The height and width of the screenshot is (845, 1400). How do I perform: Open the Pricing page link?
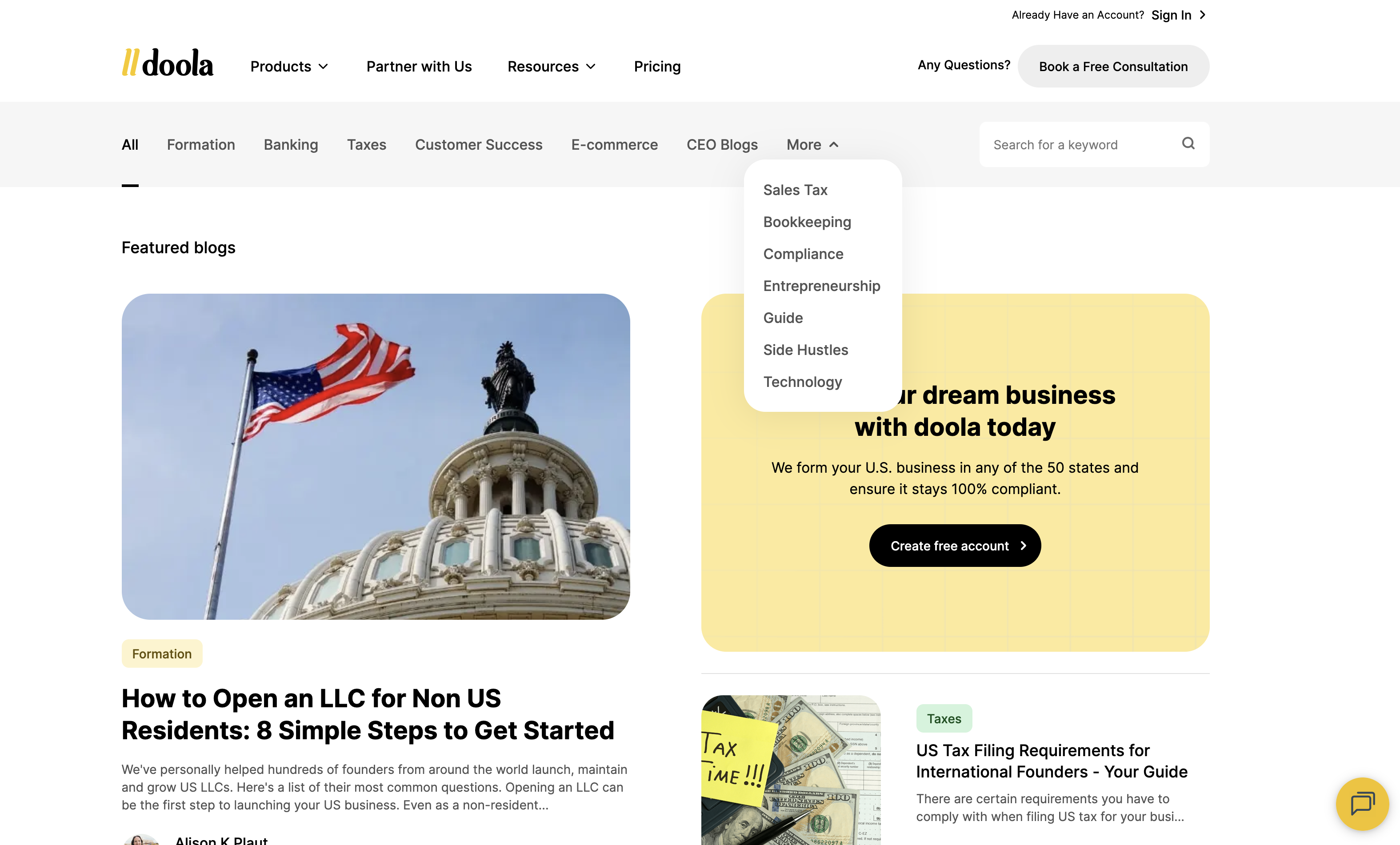click(657, 67)
